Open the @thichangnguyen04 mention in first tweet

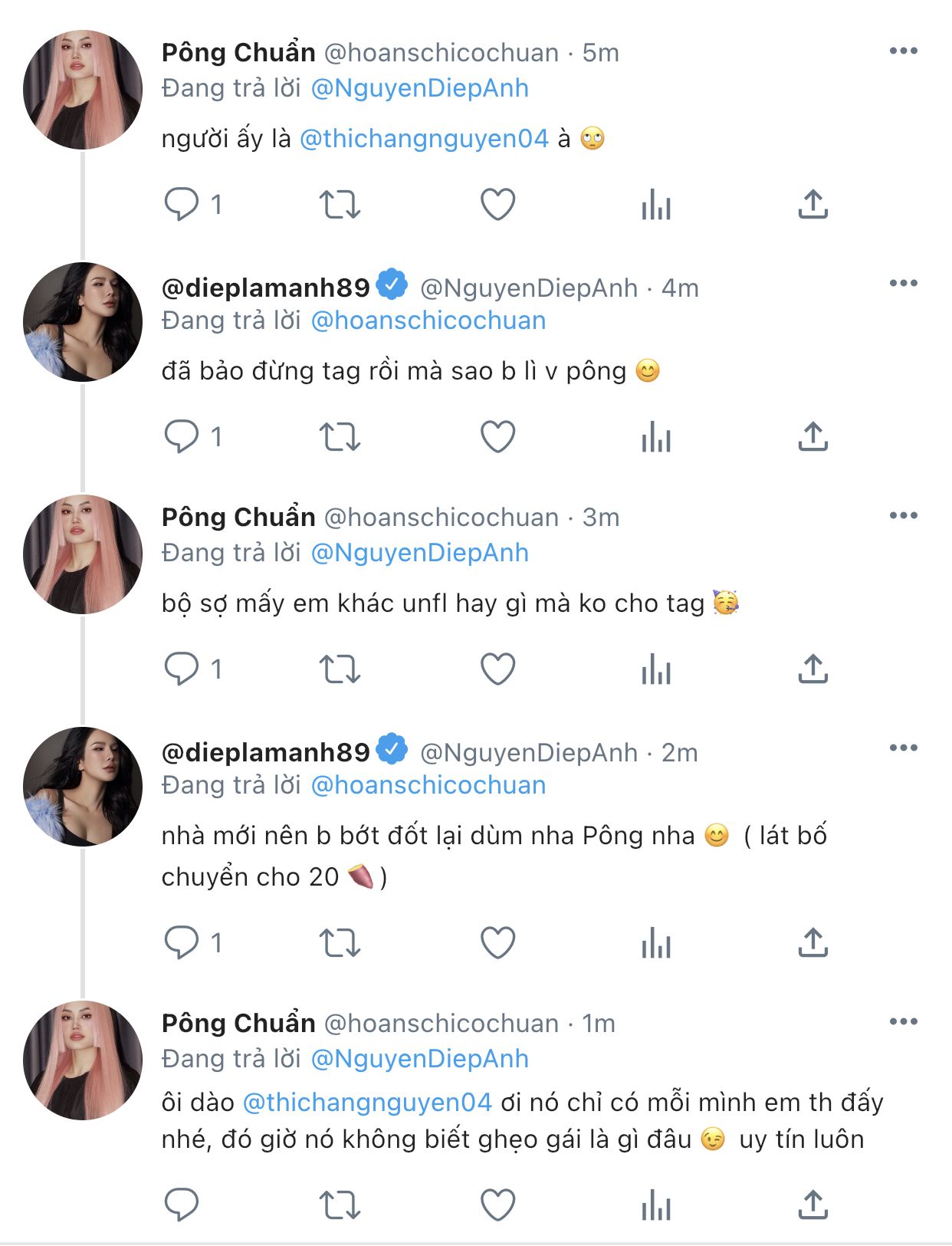(424, 139)
